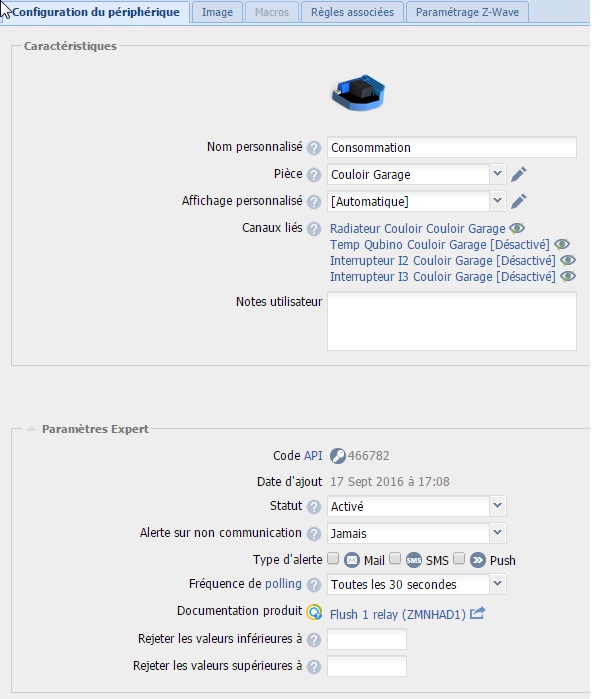Screen dimensions: 603x699
Task: Enable the SMS alert checkbox
Action: tap(395, 559)
